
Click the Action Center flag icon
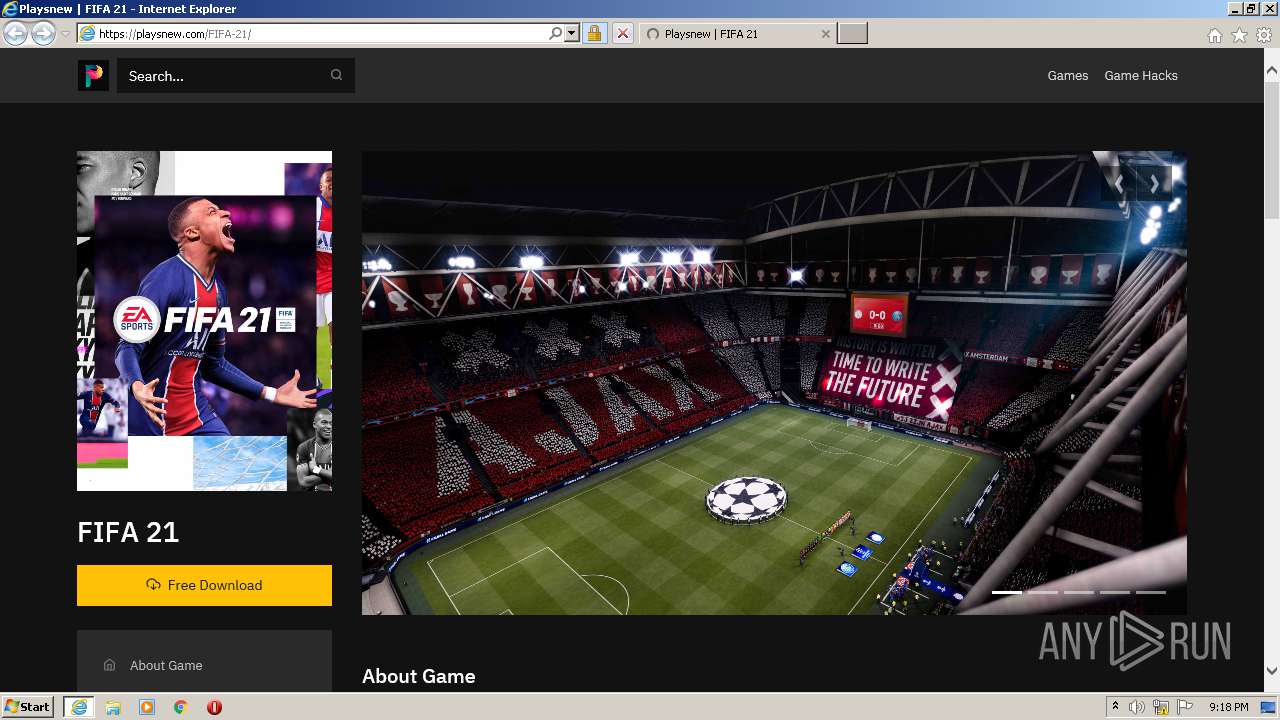pos(1185,707)
